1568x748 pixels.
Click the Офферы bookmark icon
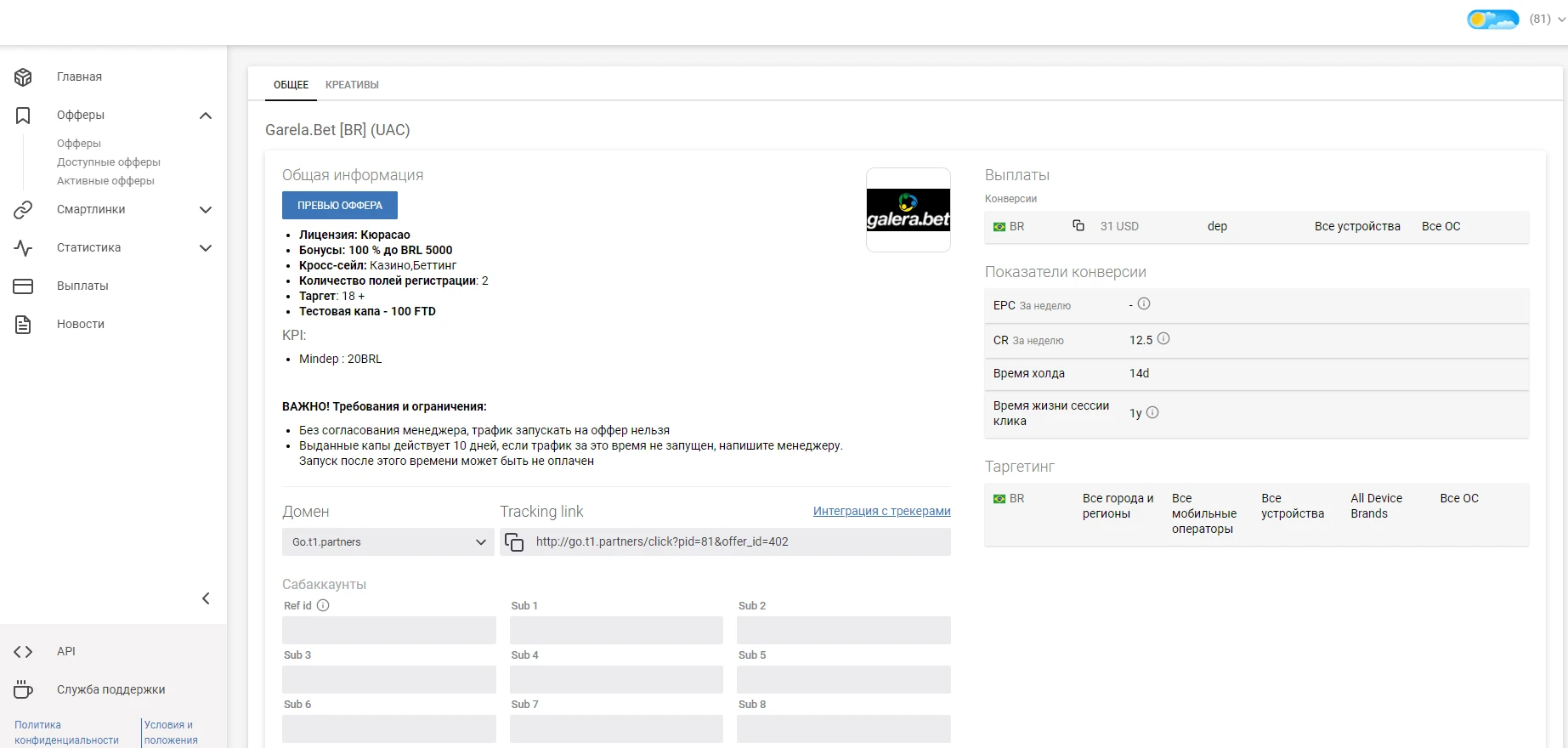tap(23, 115)
